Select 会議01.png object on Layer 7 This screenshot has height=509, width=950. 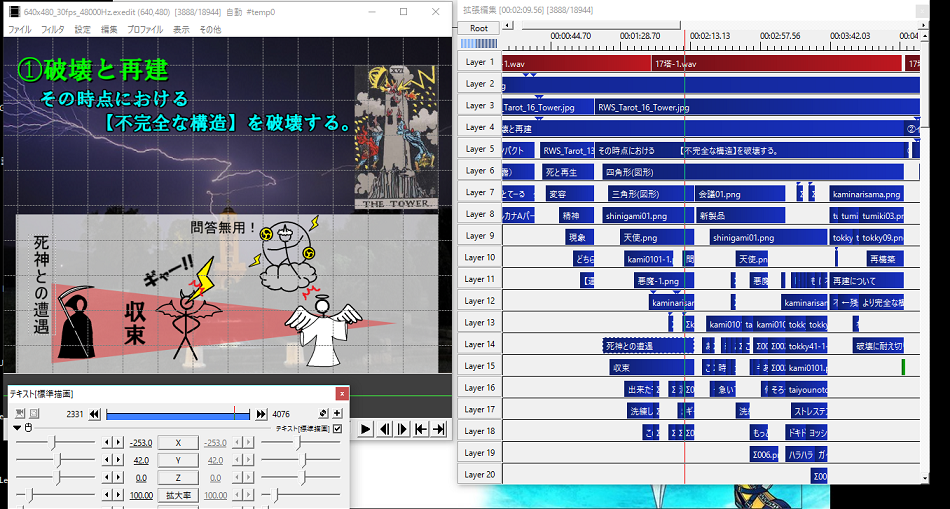click(x=740, y=194)
